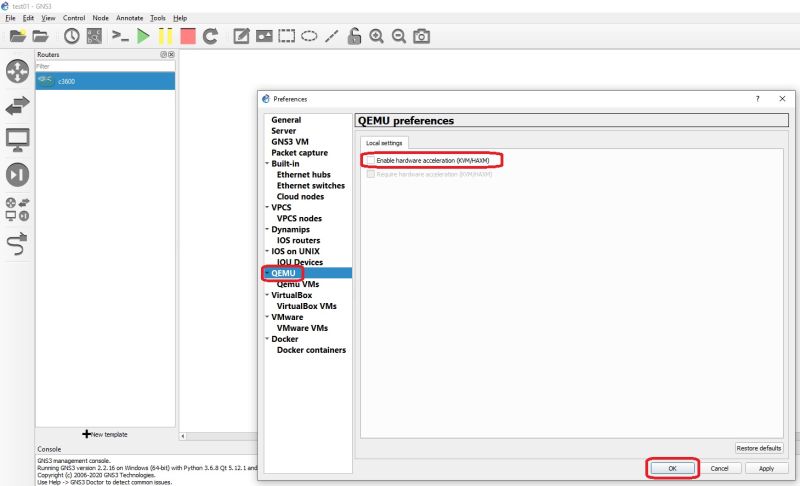Select General in preferences tree
Image resolution: width=800 pixels, height=486 pixels.
click(286, 120)
